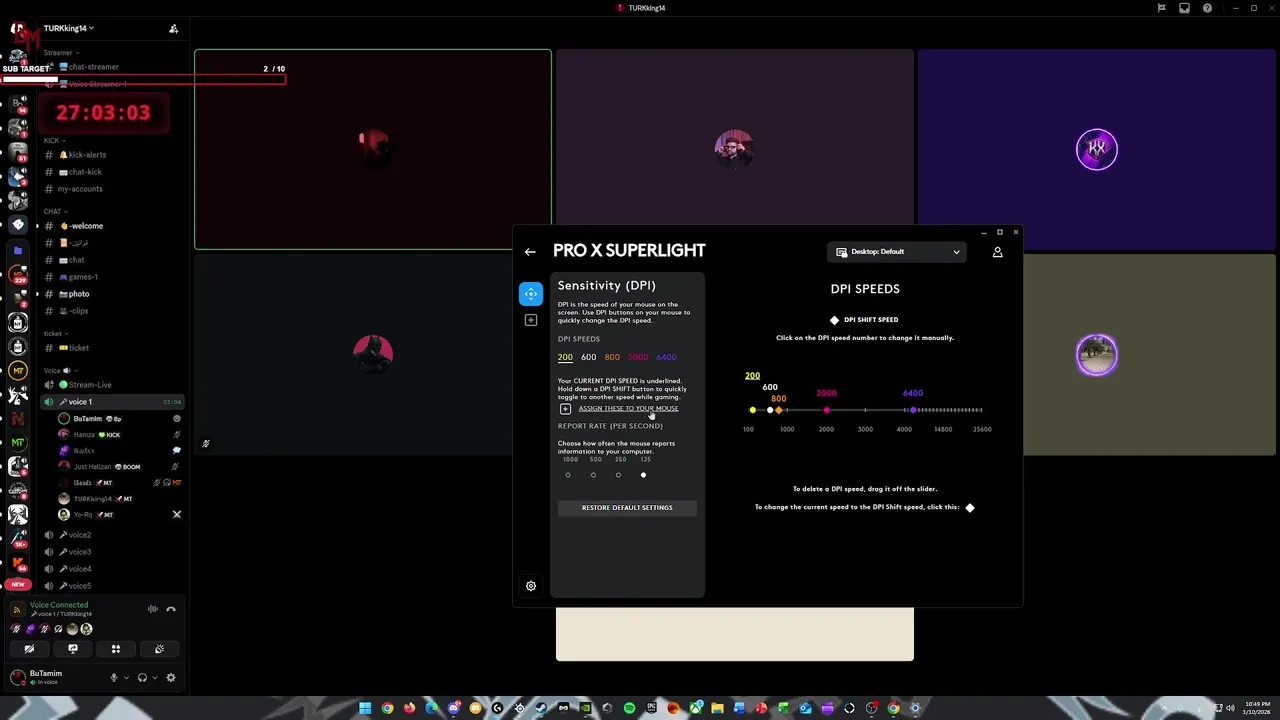Share your screen in Discord

click(x=72, y=649)
